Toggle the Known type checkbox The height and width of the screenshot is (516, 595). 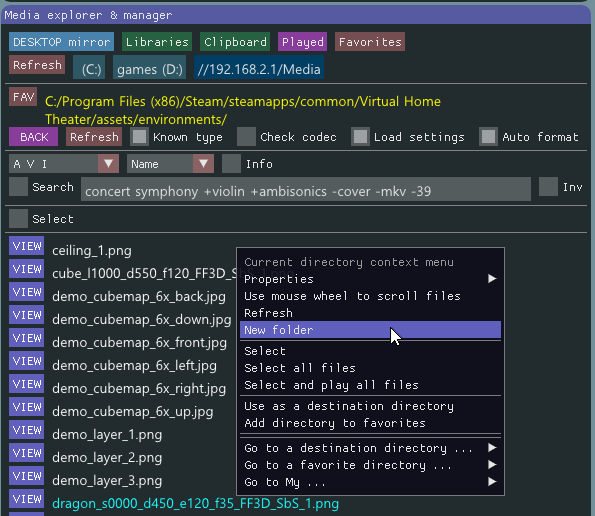pyautogui.click(x=139, y=137)
